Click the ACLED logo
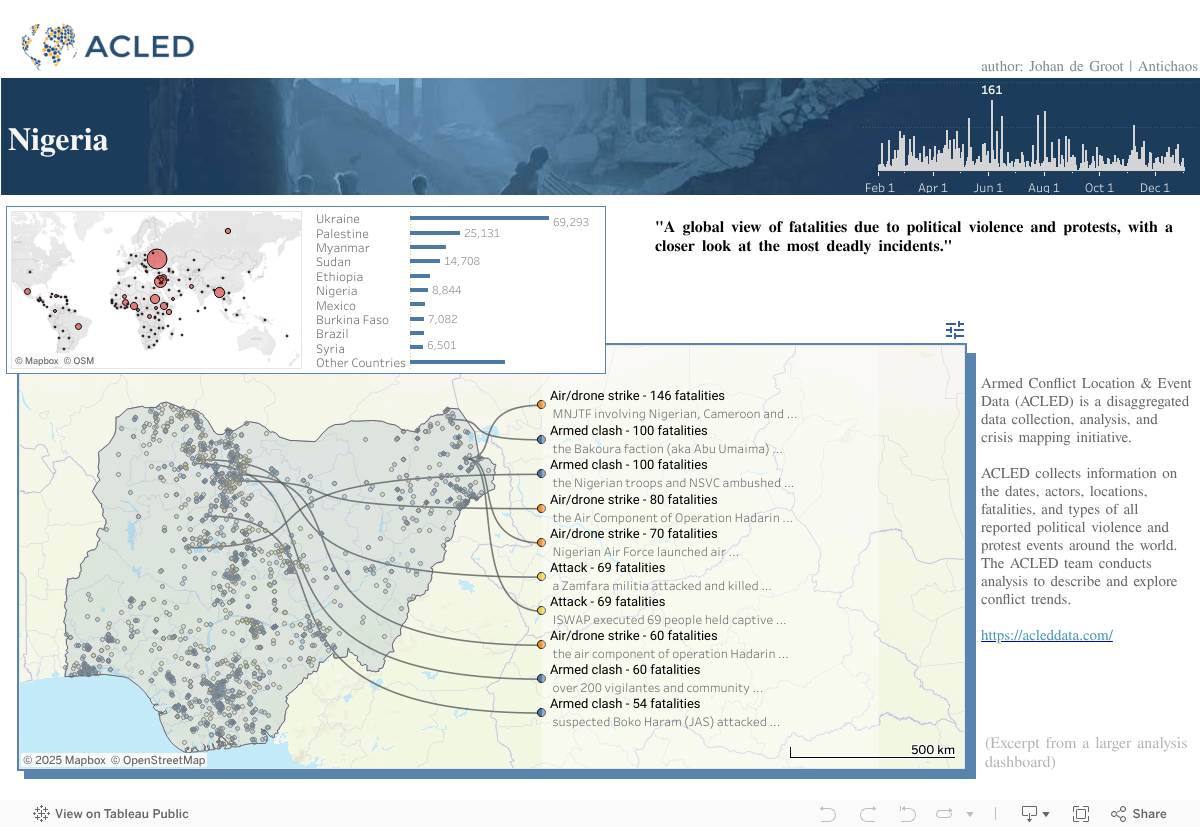Image resolution: width=1200 pixels, height=827 pixels. click(x=107, y=45)
